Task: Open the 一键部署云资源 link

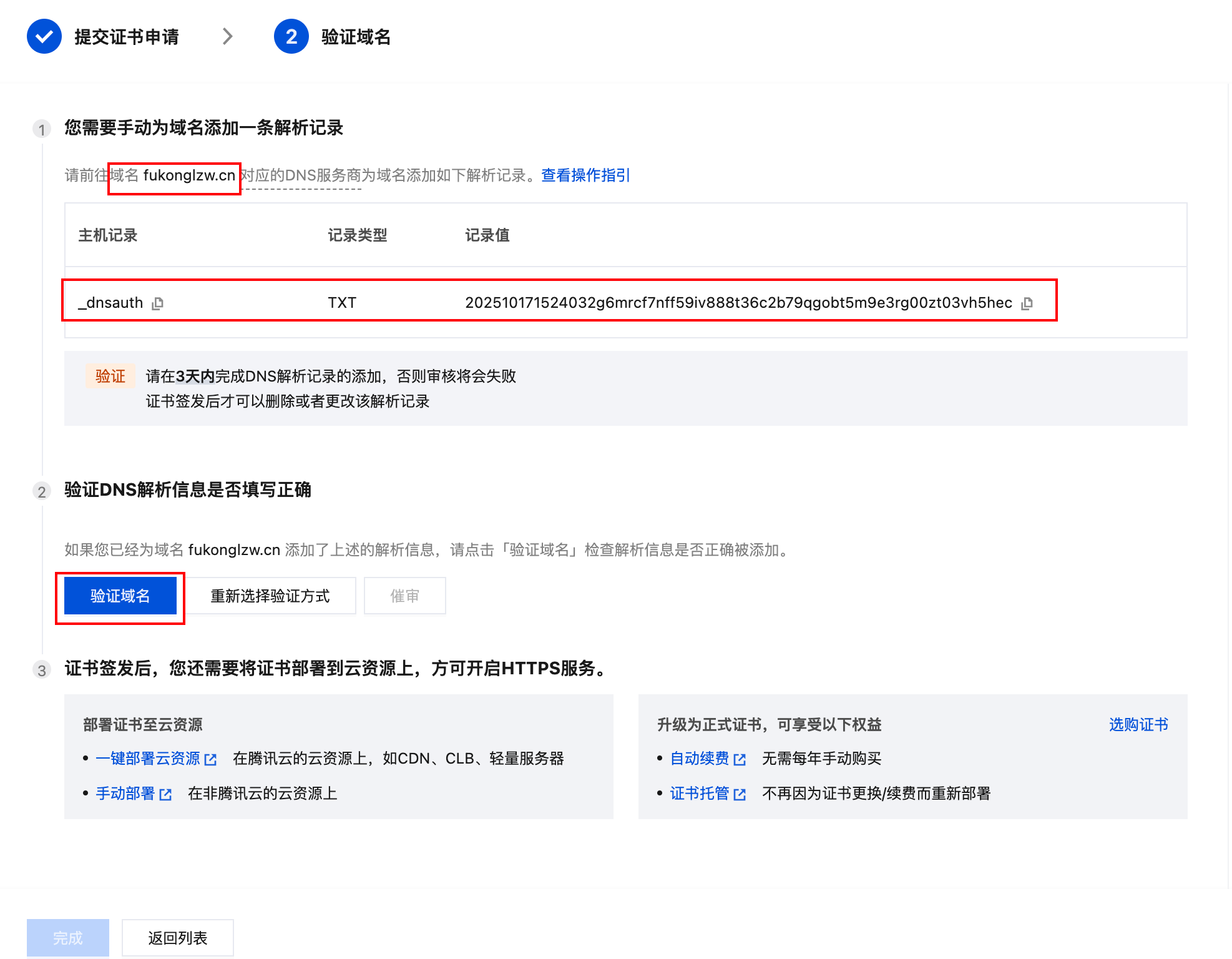Action: click(147, 759)
